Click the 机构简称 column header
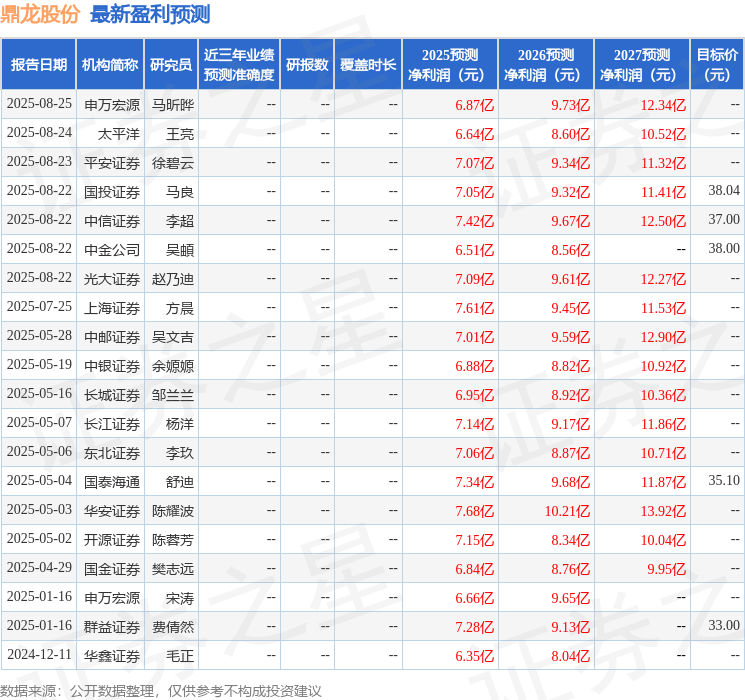The image size is (745, 700). click(110, 65)
